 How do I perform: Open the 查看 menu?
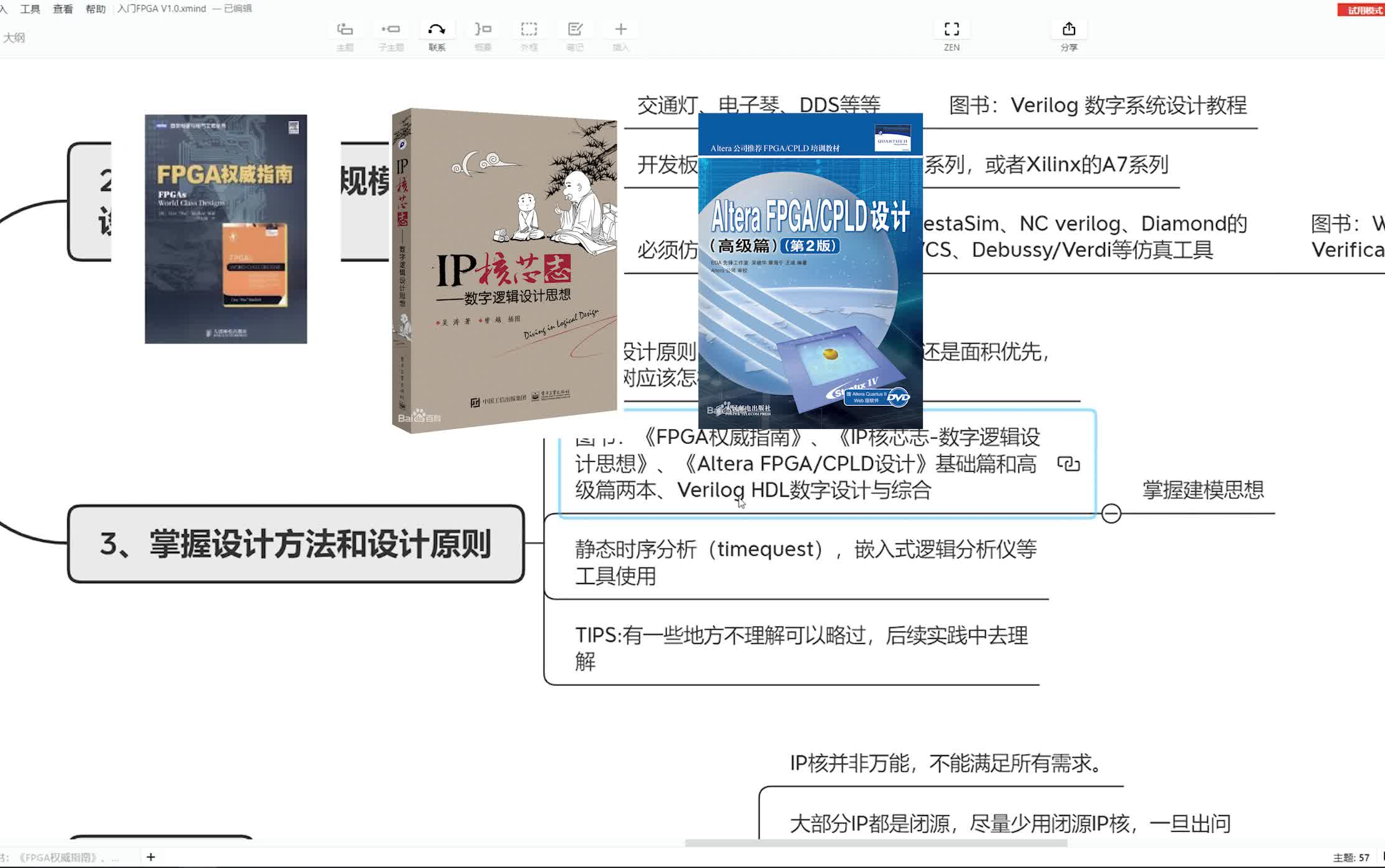click(62, 9)
